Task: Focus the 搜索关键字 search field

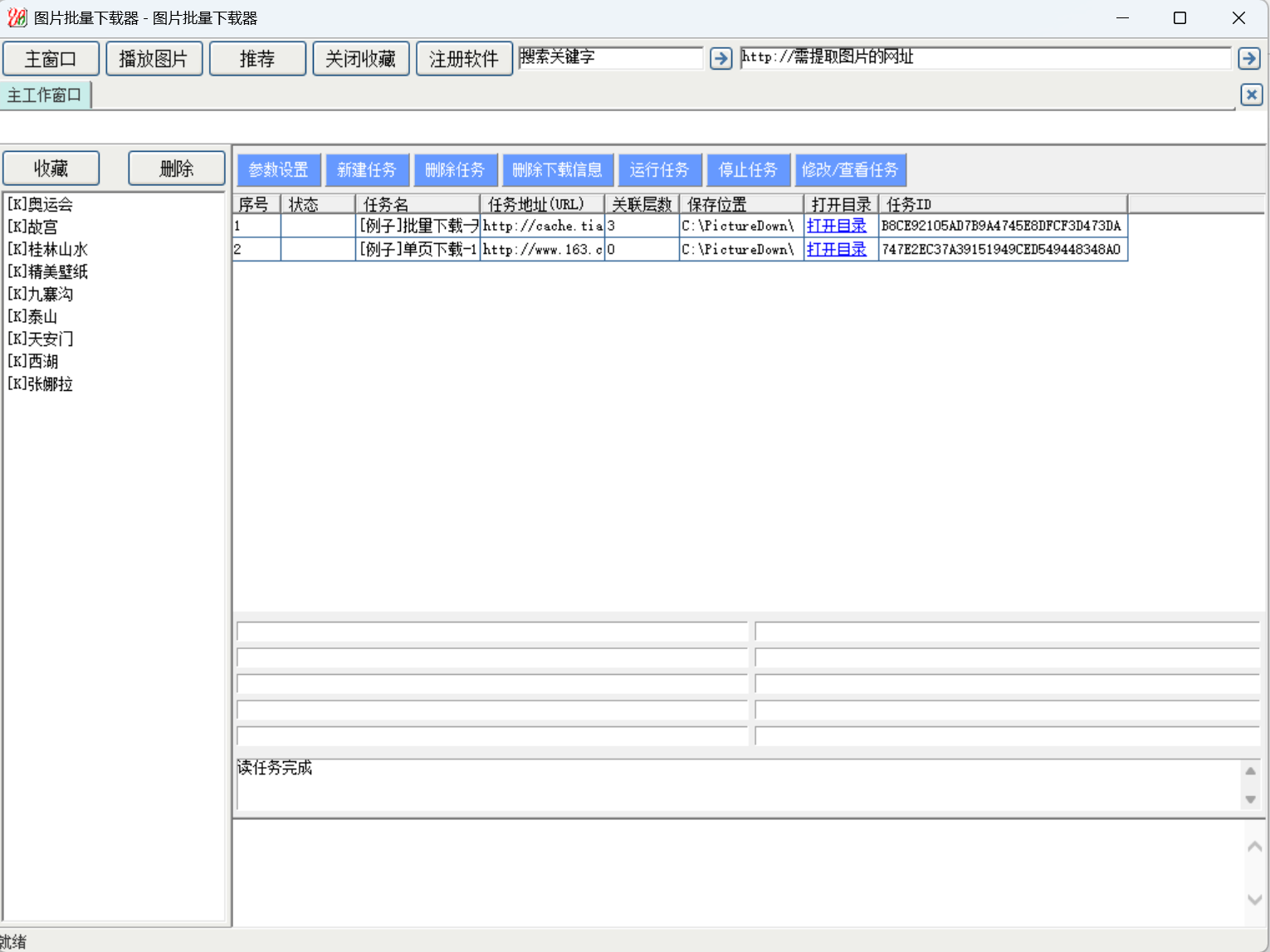Action: pos(611,57)
